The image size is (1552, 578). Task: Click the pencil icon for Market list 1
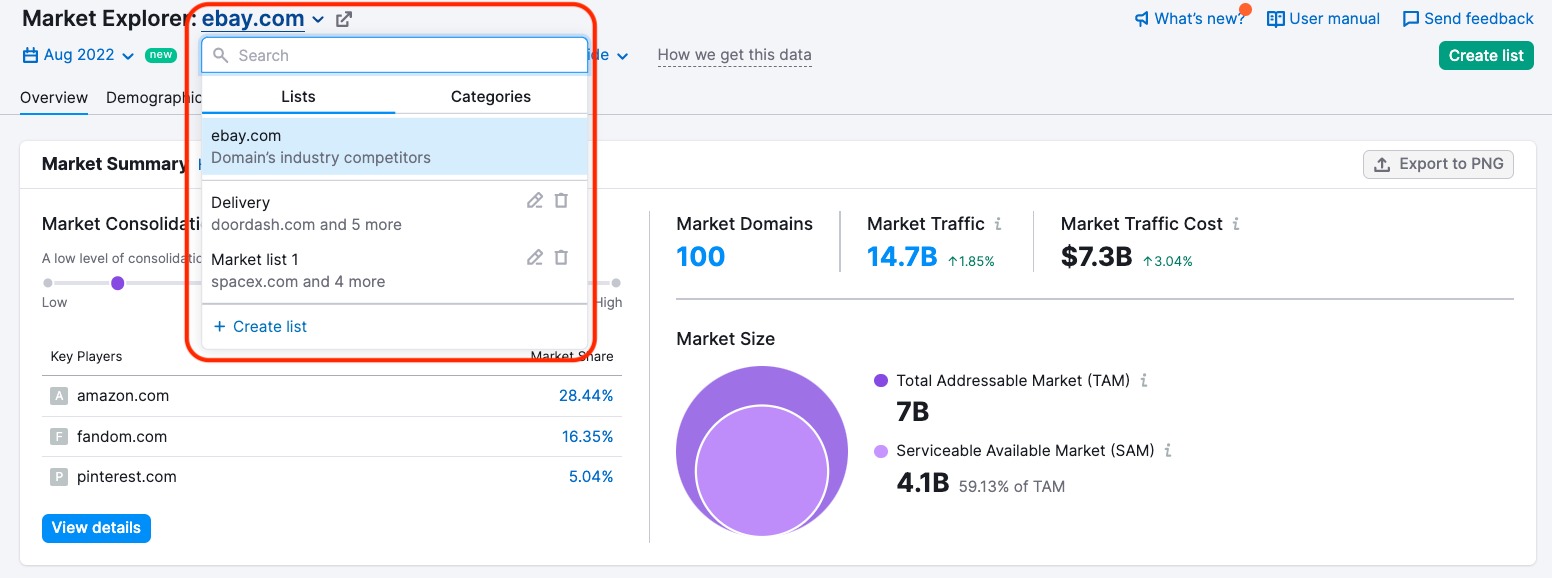click(x=535, y=258)
